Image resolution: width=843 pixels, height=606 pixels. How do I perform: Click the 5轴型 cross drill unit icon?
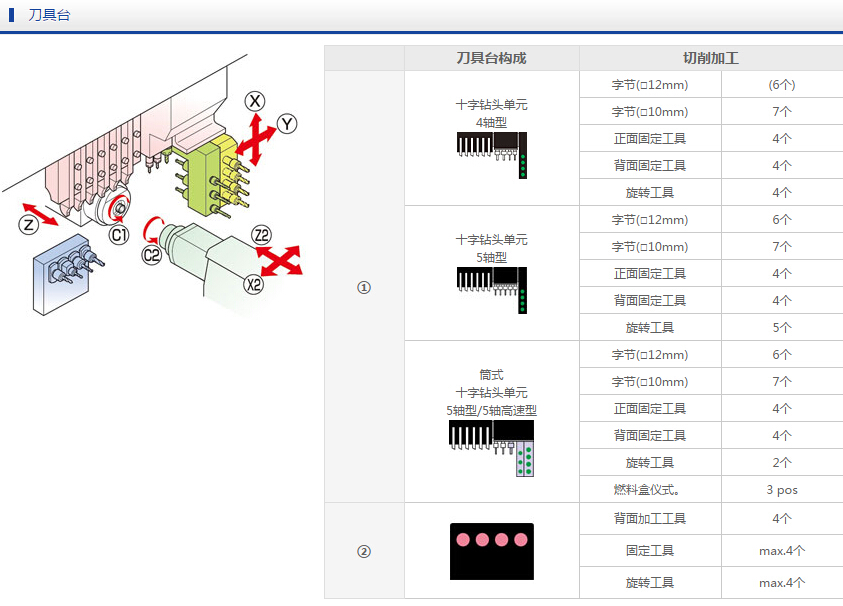pos(491,289)
